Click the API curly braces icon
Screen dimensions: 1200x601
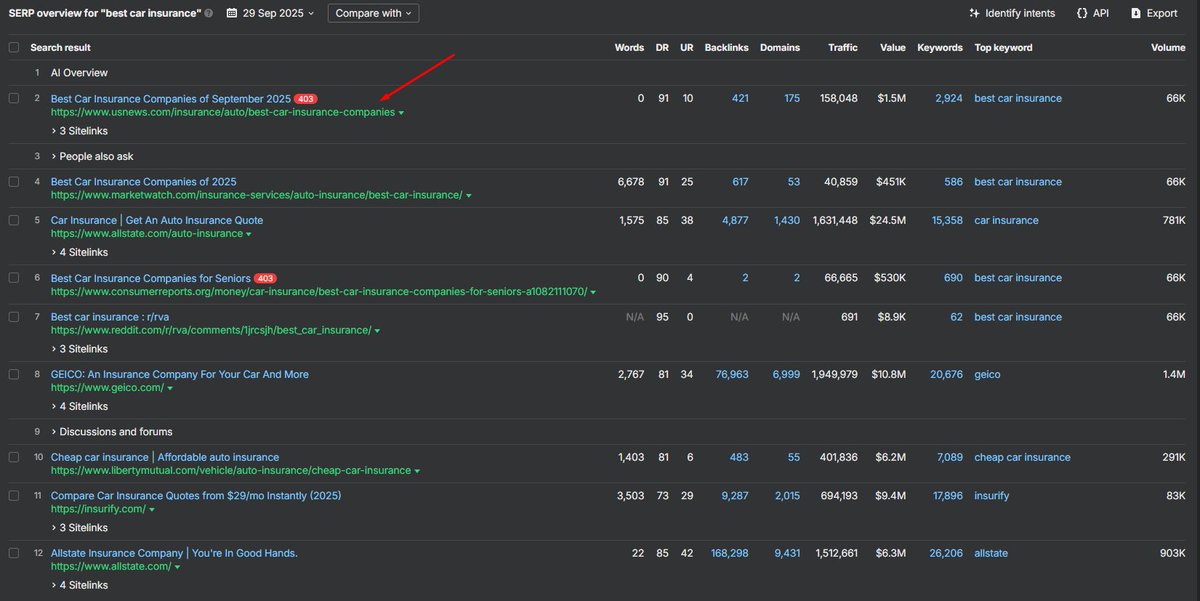point(1082,13)
